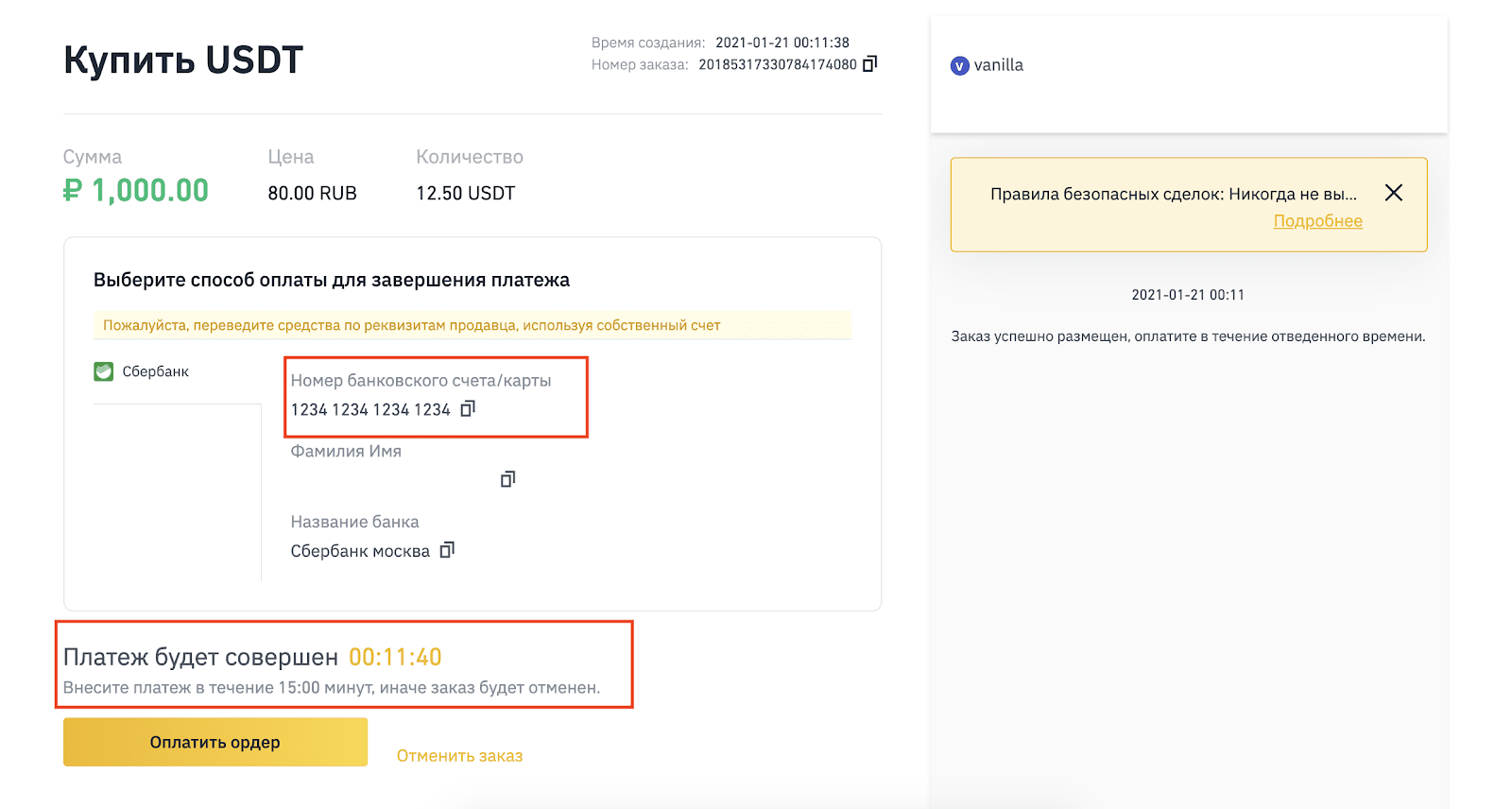
Task: Click the chat timestamp 2021-01-21 00:11
Action: [x=1188, y=295]
